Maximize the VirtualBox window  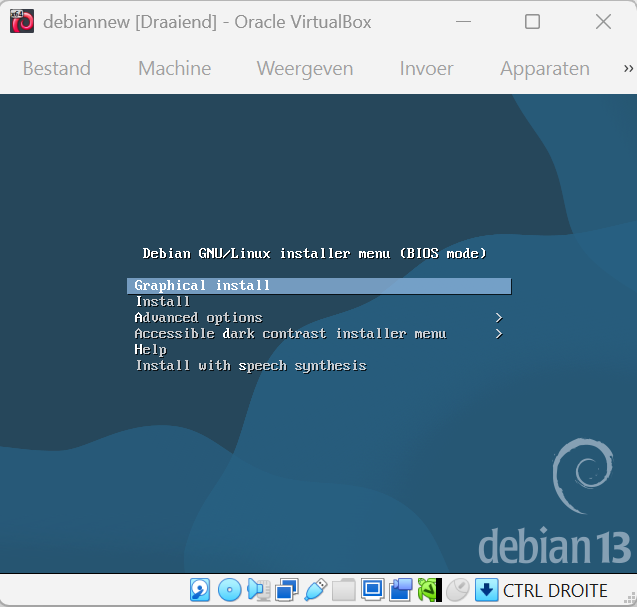[532, 22]
